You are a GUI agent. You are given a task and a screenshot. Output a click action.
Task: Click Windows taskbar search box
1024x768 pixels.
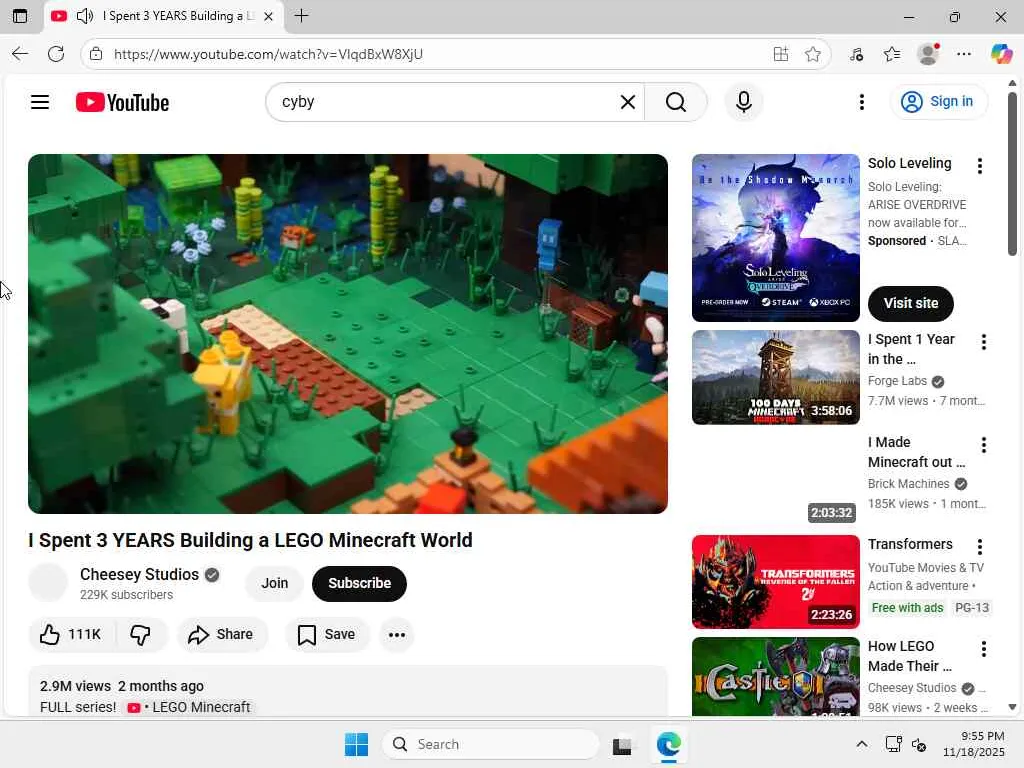coord(490,744)
